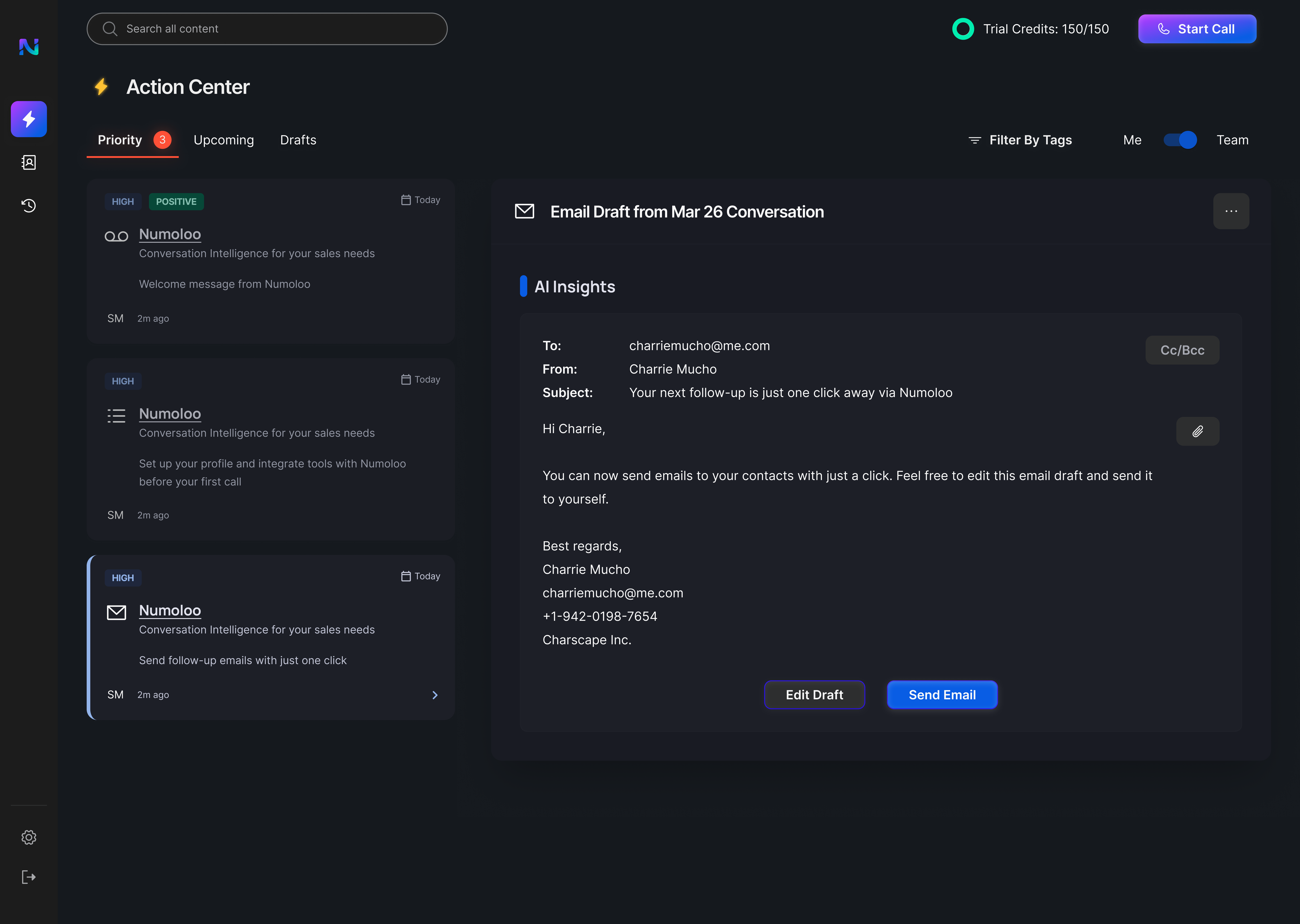Click the chevron arrow on follow-up email card
Image resolution: width=1300 pixels, height=924 pixels.
435,695
